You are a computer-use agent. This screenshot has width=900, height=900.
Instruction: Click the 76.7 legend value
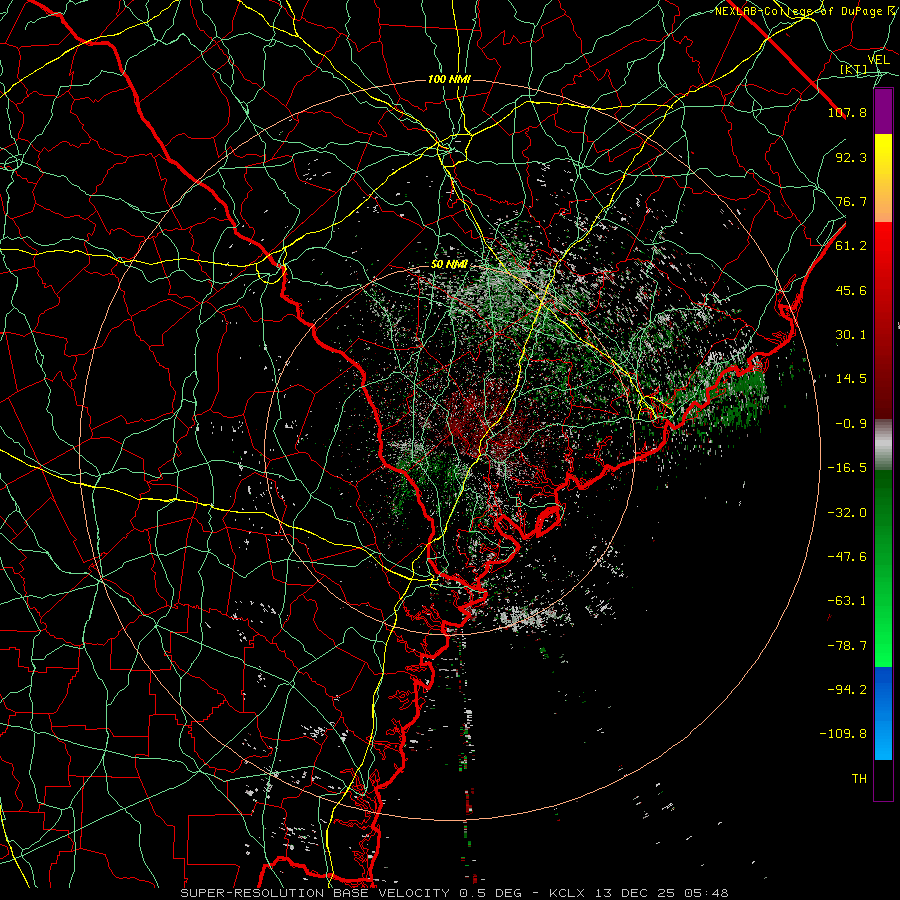851,201
